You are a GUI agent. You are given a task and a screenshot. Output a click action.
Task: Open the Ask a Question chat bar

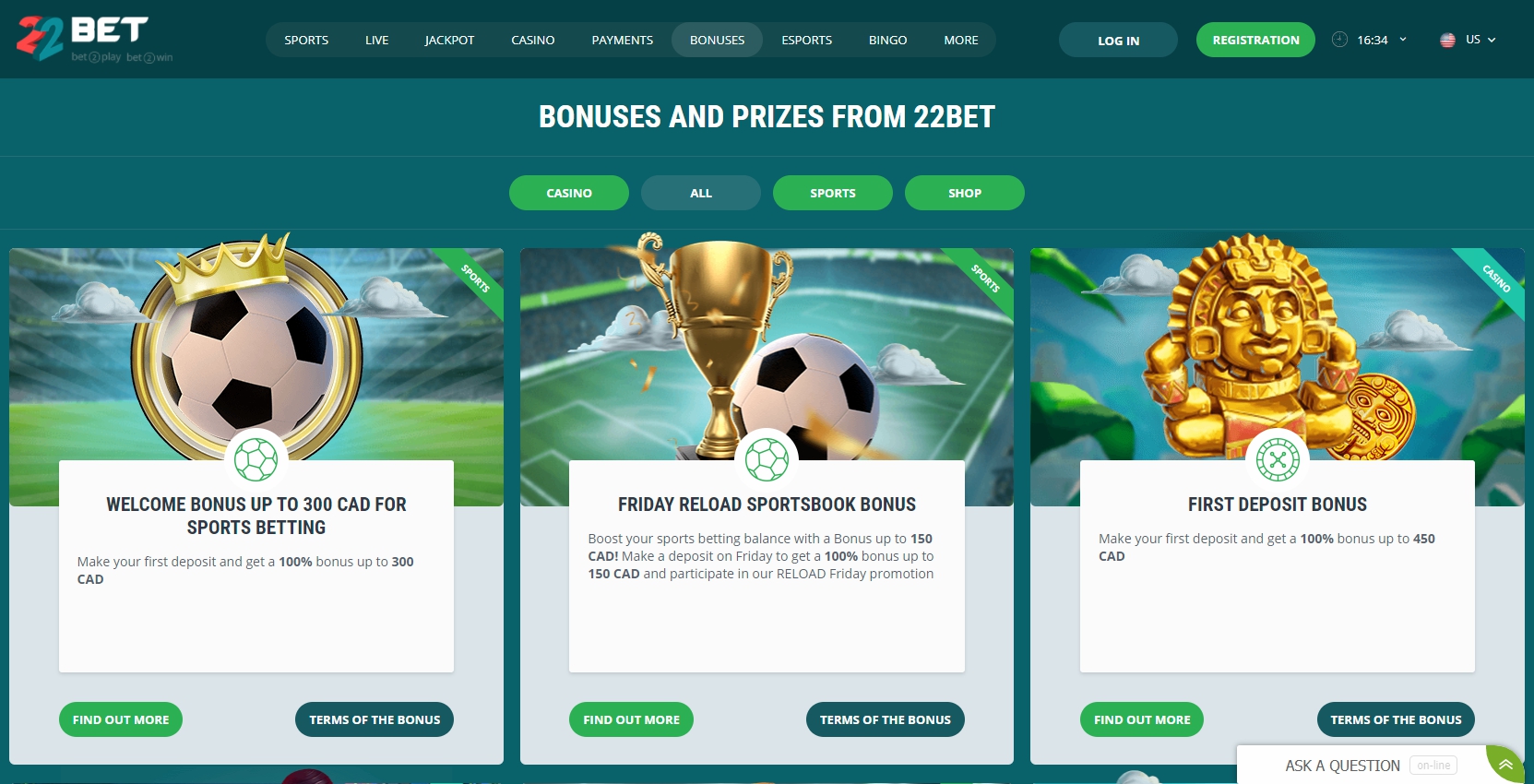[x=1362, y=765]
